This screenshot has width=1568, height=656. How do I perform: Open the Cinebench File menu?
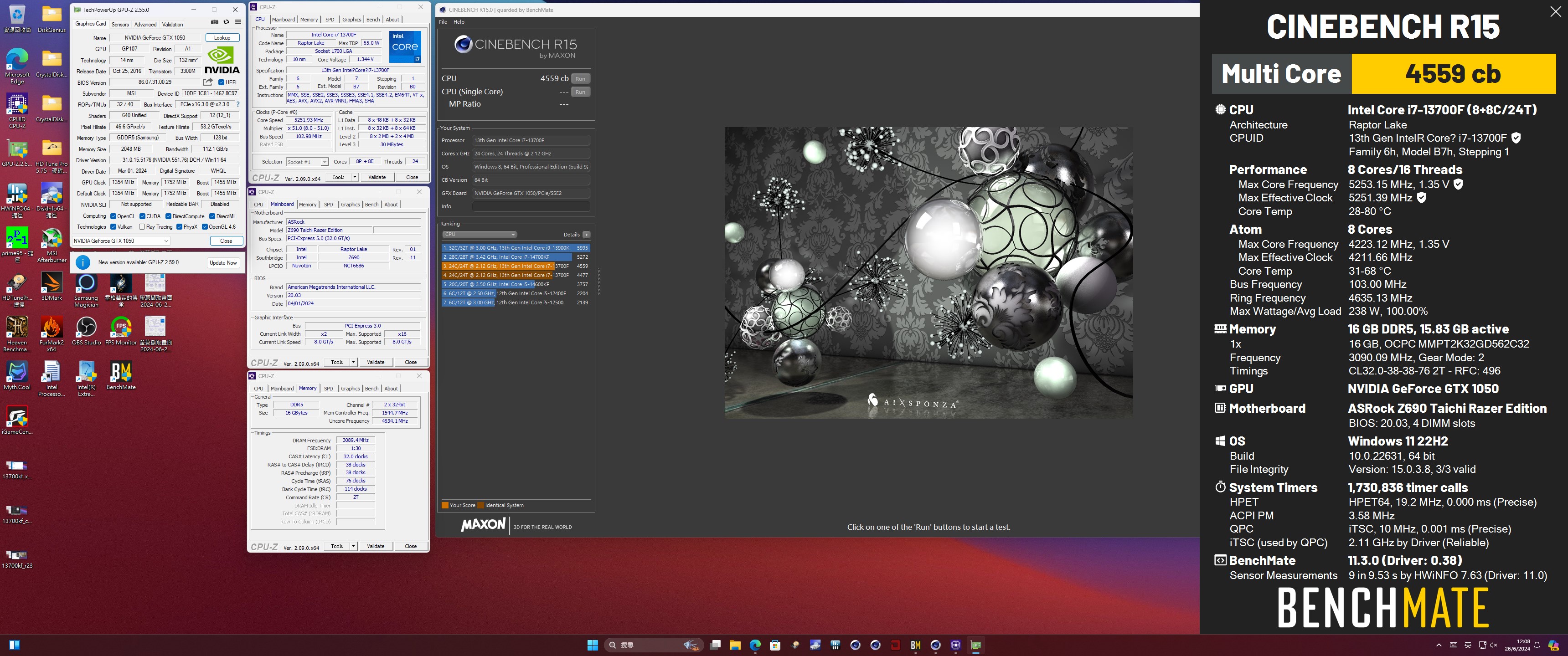(x=443, y=22)
